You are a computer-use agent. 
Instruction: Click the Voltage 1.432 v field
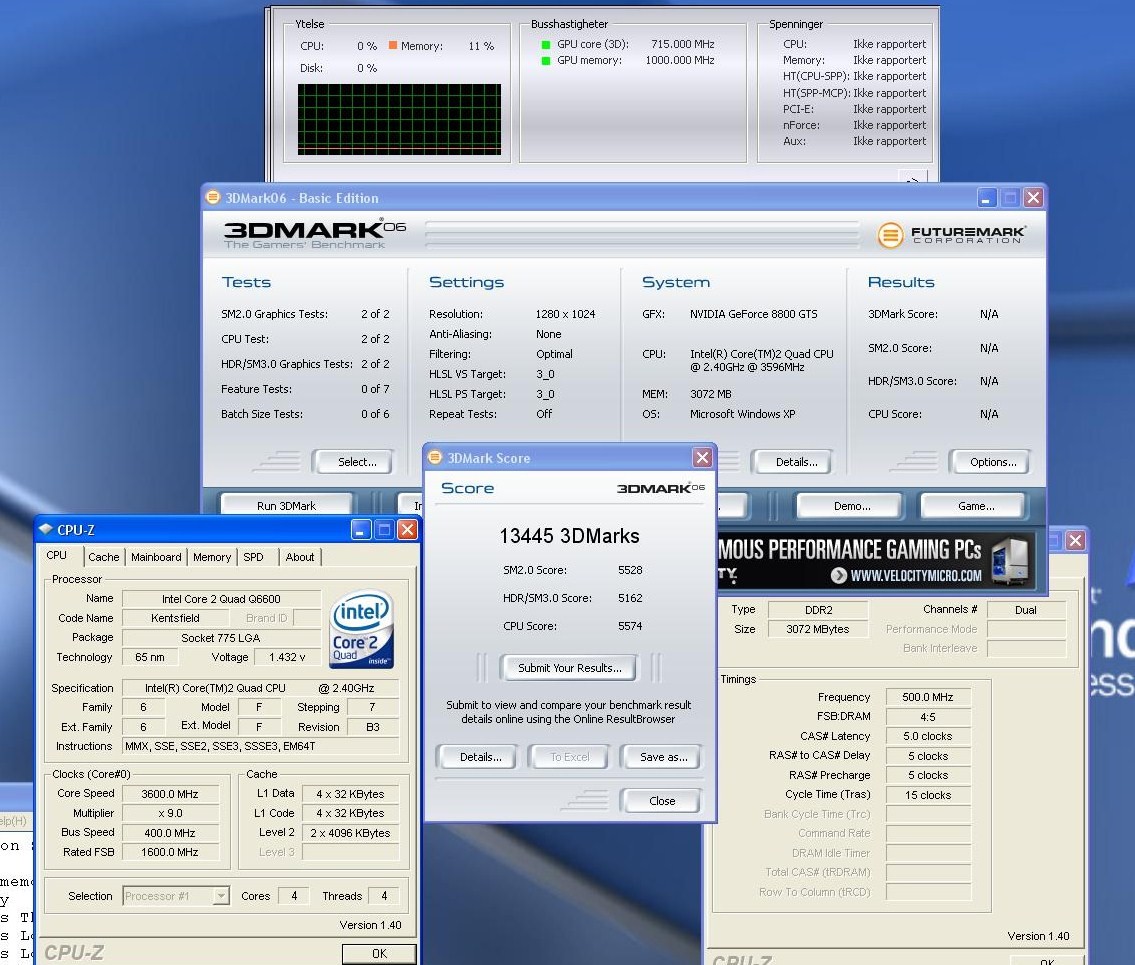(x=287, y=657)
